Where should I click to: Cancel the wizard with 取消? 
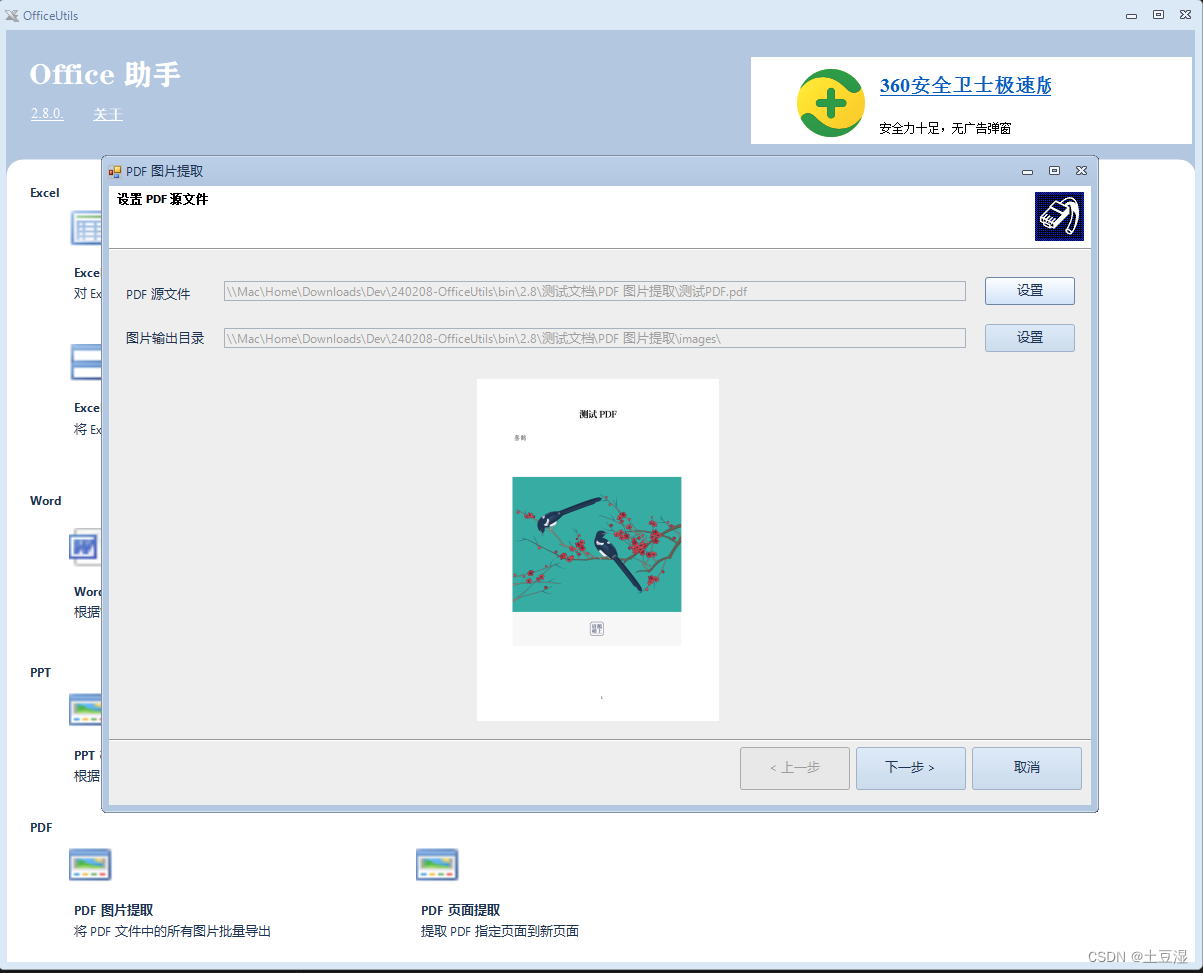coord(1027,768)
